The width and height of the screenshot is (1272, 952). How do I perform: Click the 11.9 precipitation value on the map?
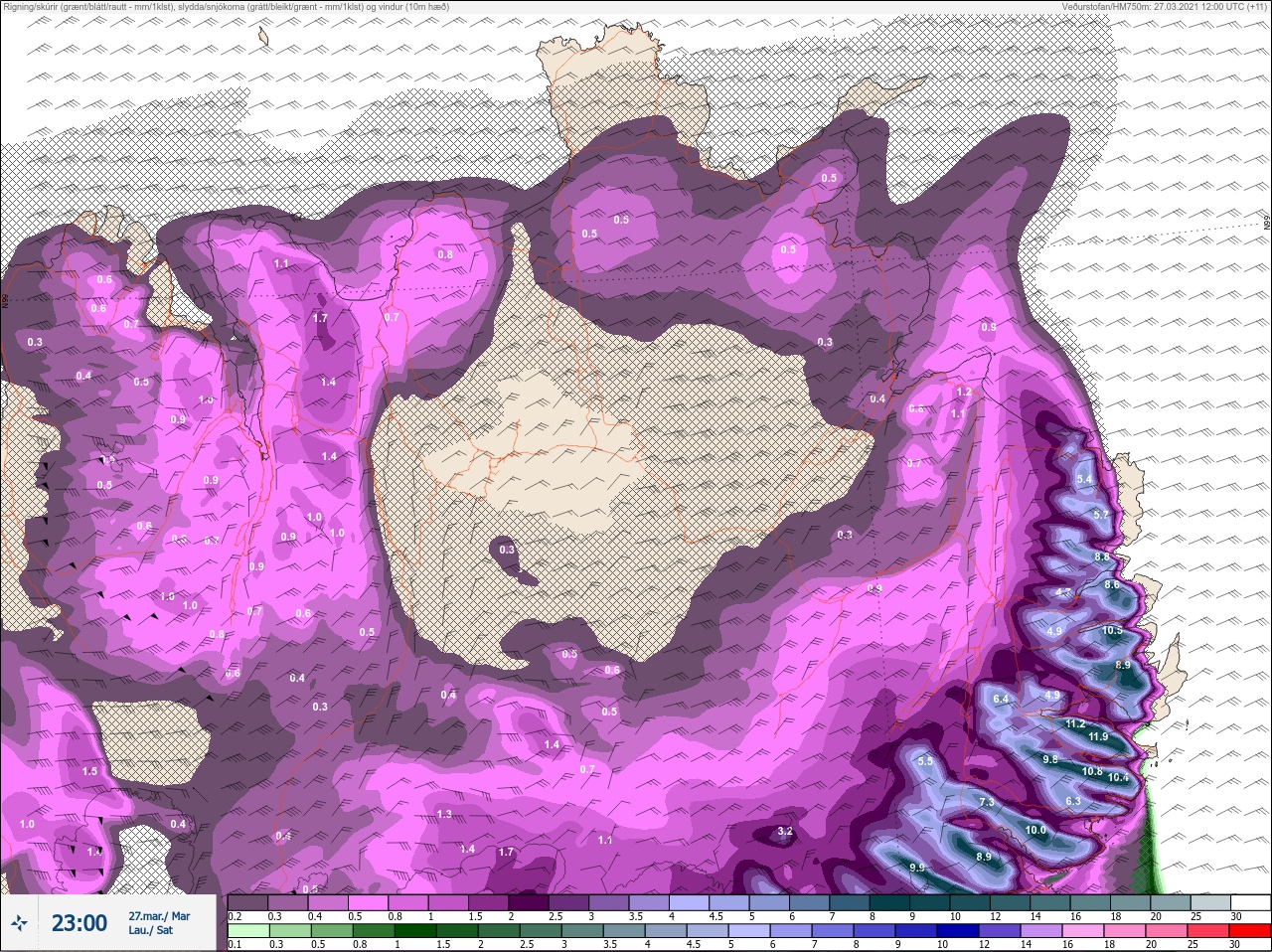(x=1097, y=736)
